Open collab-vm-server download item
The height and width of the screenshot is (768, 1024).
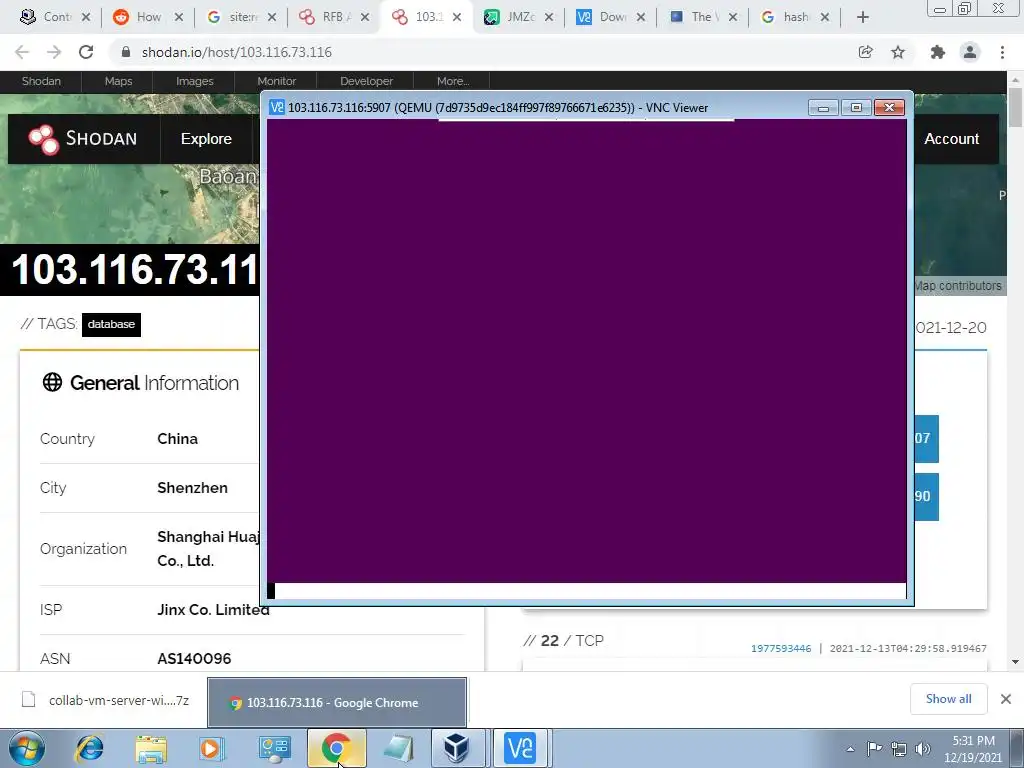tap(107, 700)
